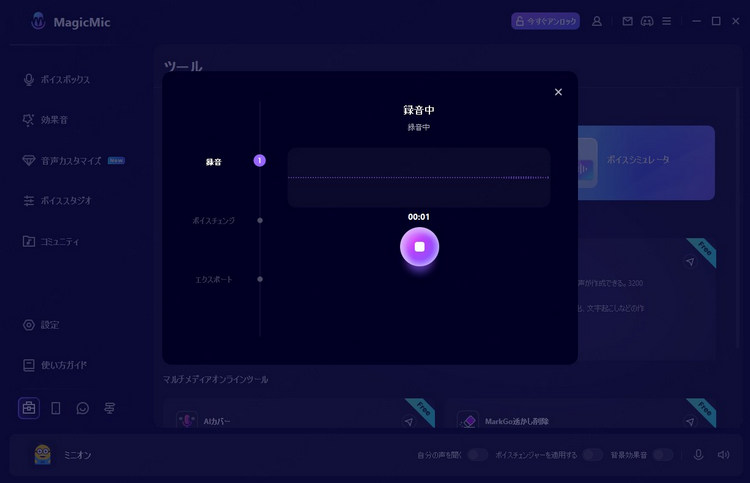The image size is (750, 483).
Task: Click arrow icon on AIカバー card
Action: pos(409,422)
